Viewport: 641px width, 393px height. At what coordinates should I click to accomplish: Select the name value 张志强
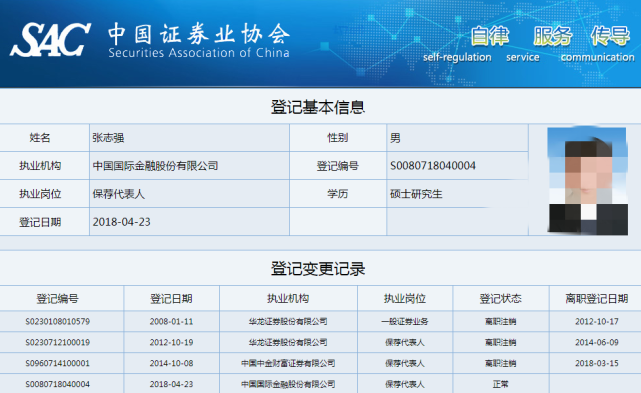[108, 138]
